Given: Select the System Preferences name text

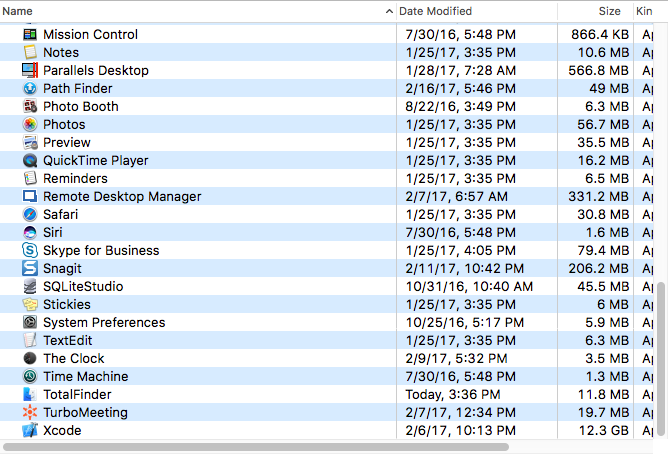Looking at the screenshot, I should click(x=104, y=322).
